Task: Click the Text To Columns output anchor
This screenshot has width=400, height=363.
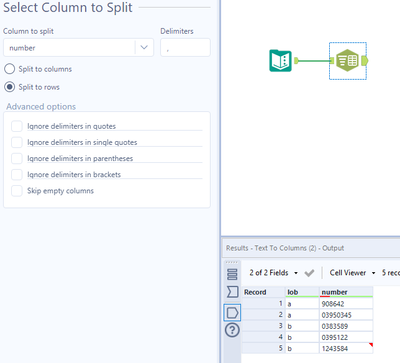Action: pos(365,61)
